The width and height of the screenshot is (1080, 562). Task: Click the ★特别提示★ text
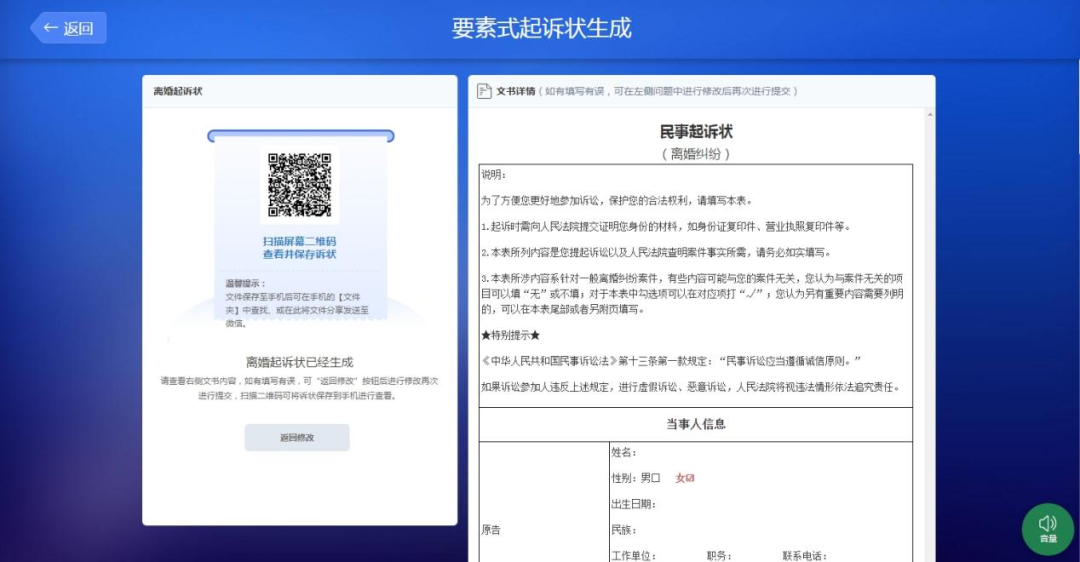point(510,335)
